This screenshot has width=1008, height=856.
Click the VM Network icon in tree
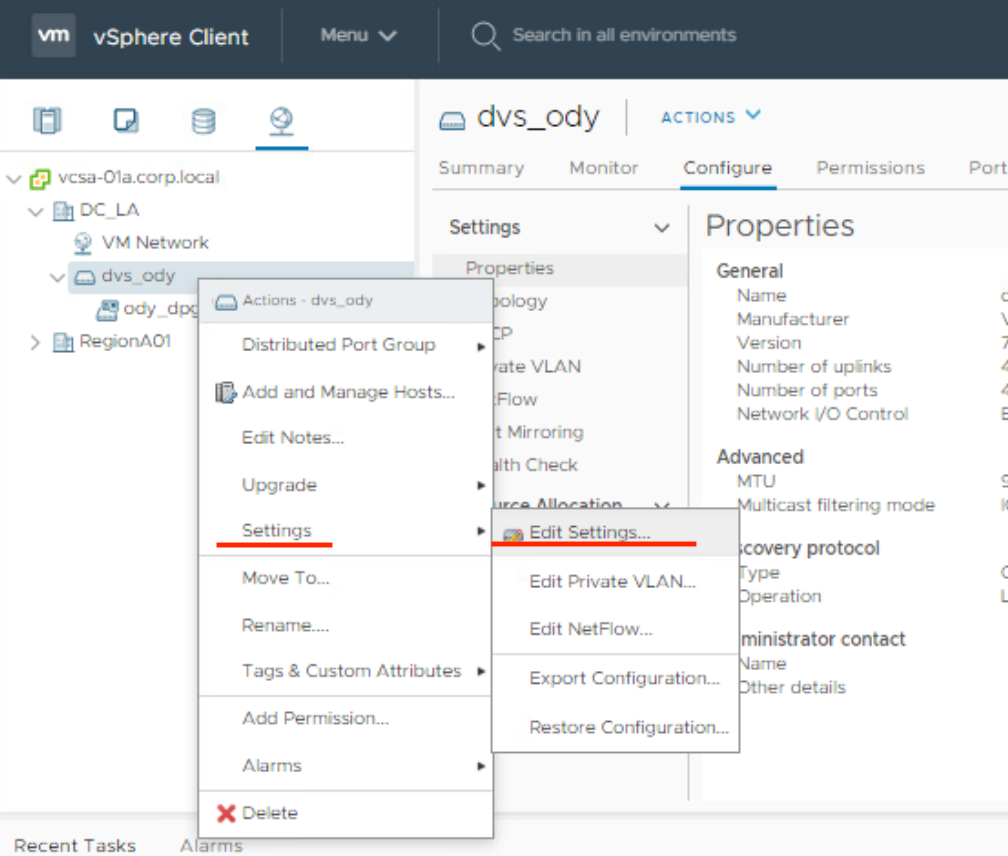pos(83,243)
